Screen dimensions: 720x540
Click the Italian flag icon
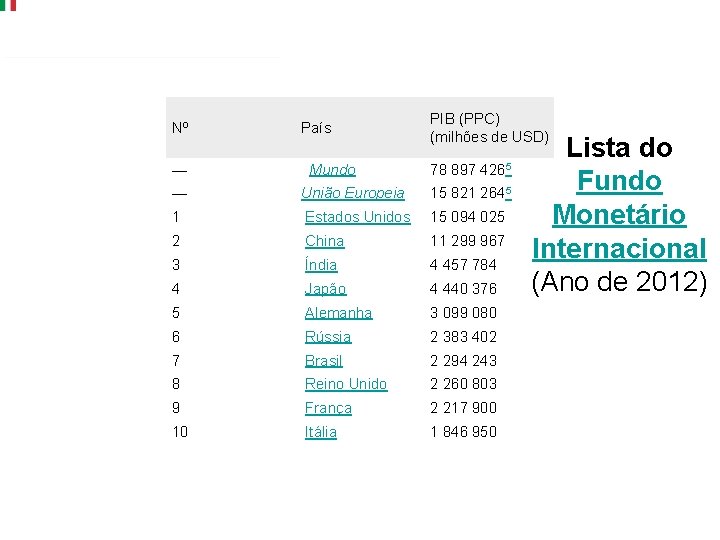coord(8,5)
